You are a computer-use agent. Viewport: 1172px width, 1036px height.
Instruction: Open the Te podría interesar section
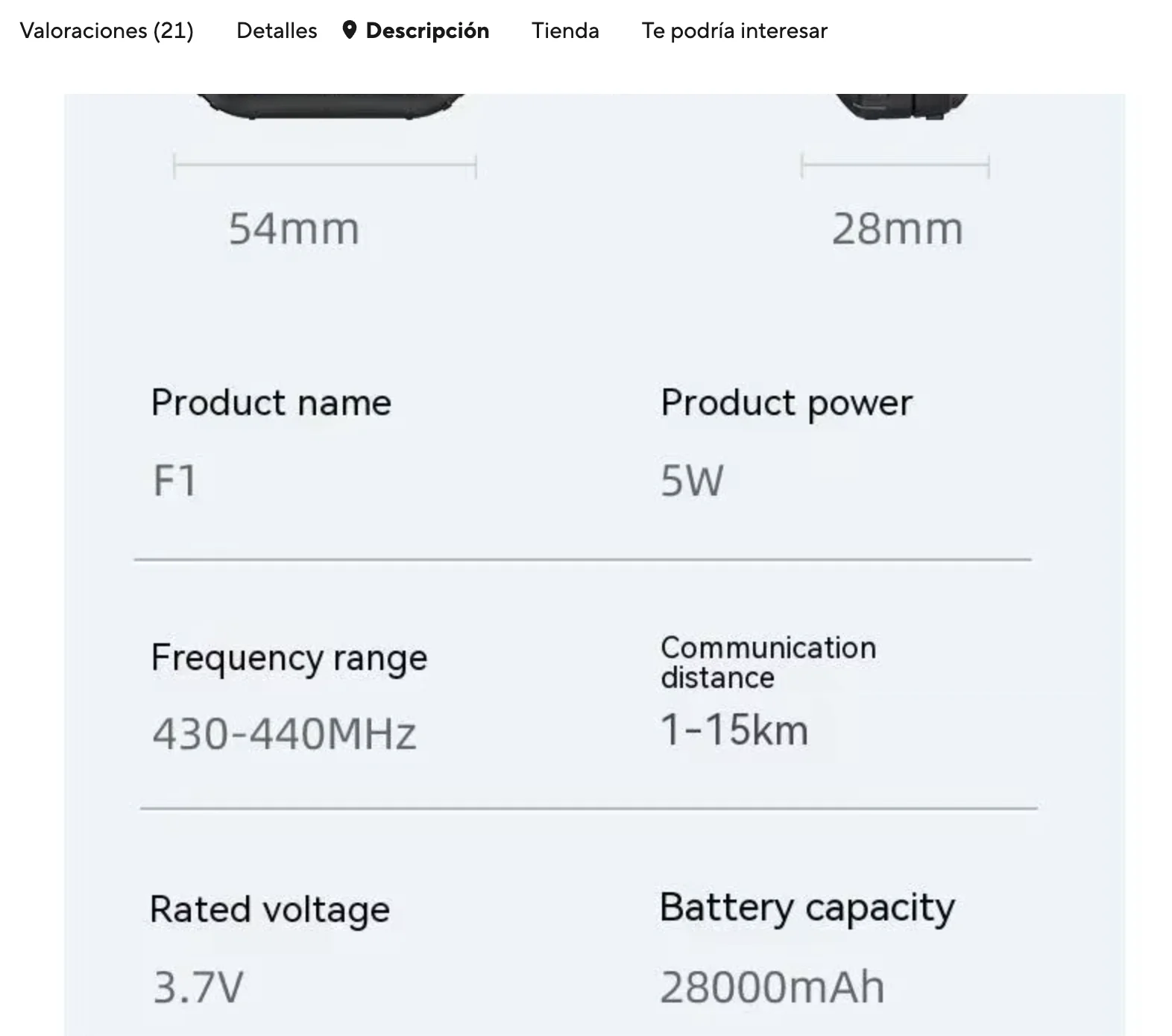tap(734, 31)
